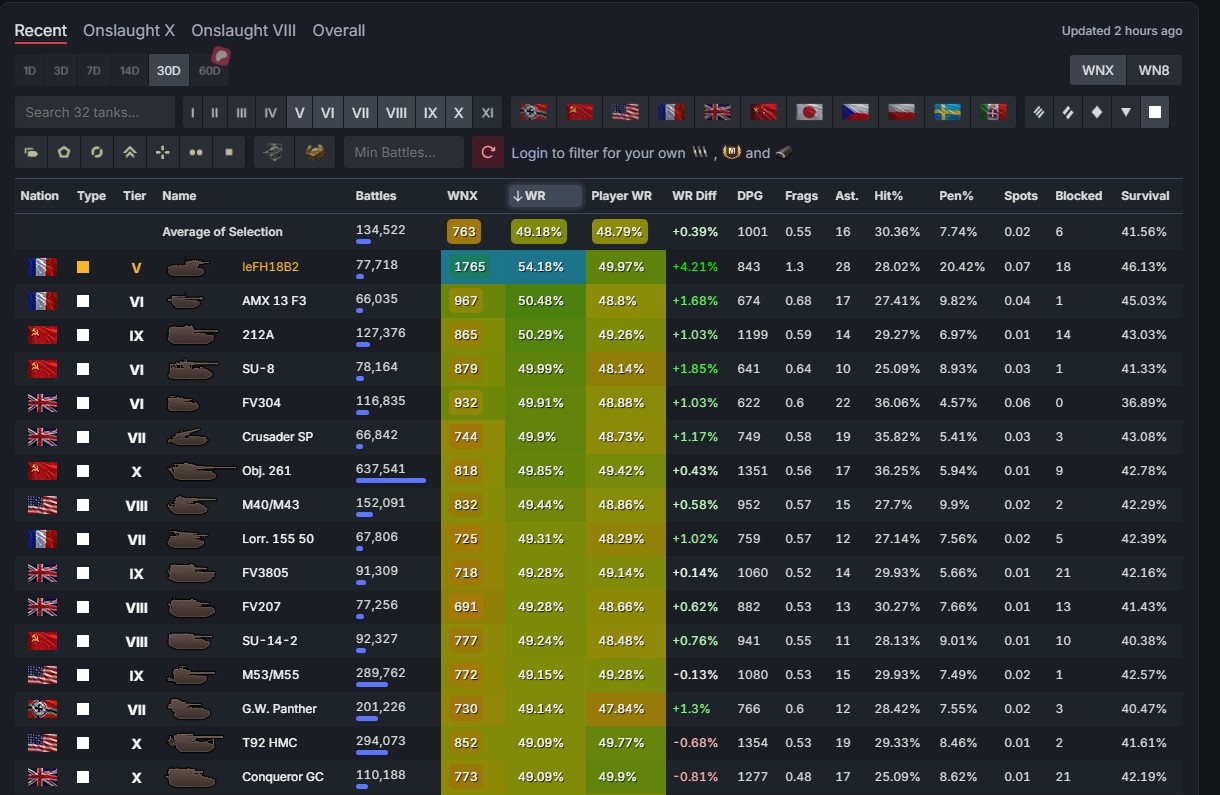Filter by the USSR nation flag
This screenshot has width=1220, height=795.
tap(581, 112)
